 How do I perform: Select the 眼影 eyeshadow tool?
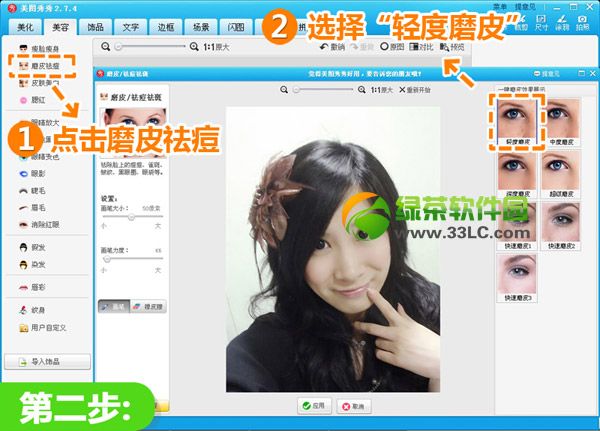point(33,173)
